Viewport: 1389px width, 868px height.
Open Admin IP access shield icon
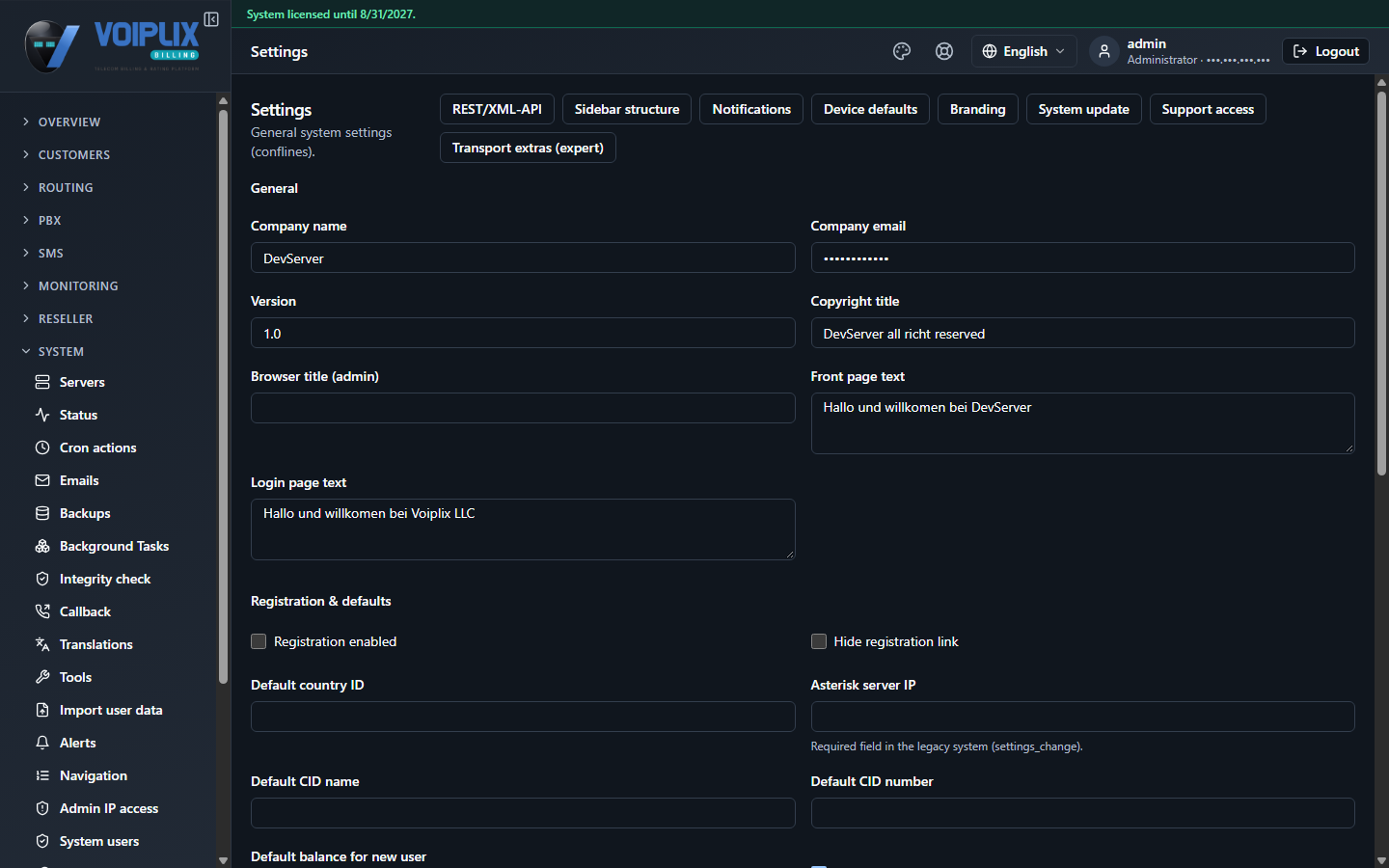(x=42, y=808)
